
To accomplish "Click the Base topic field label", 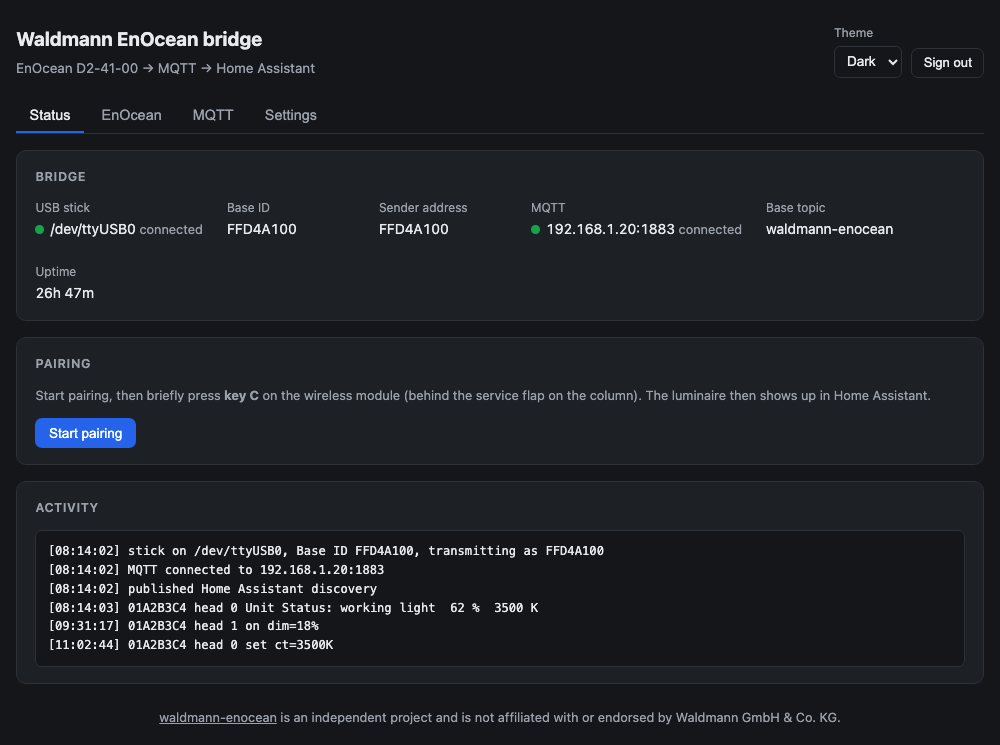I will click(x=795, y=207).
